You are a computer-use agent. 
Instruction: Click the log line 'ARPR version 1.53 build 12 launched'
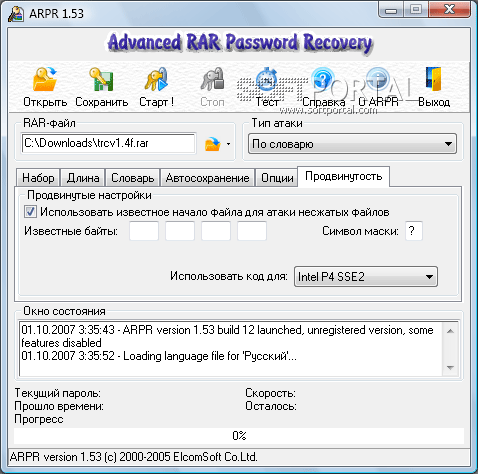227,336
